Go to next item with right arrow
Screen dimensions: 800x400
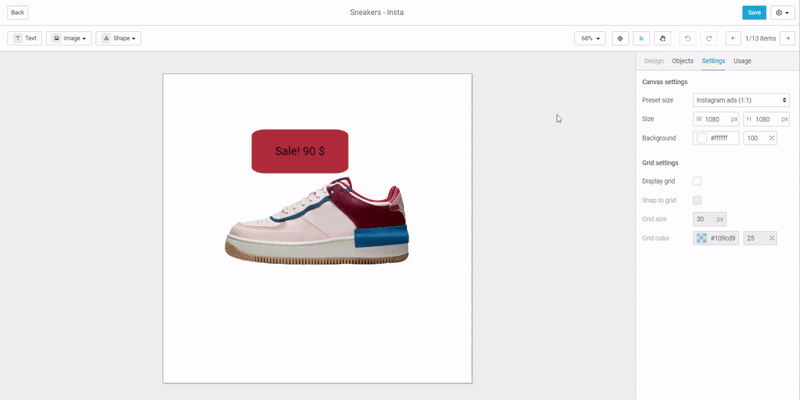coord(787,38)
